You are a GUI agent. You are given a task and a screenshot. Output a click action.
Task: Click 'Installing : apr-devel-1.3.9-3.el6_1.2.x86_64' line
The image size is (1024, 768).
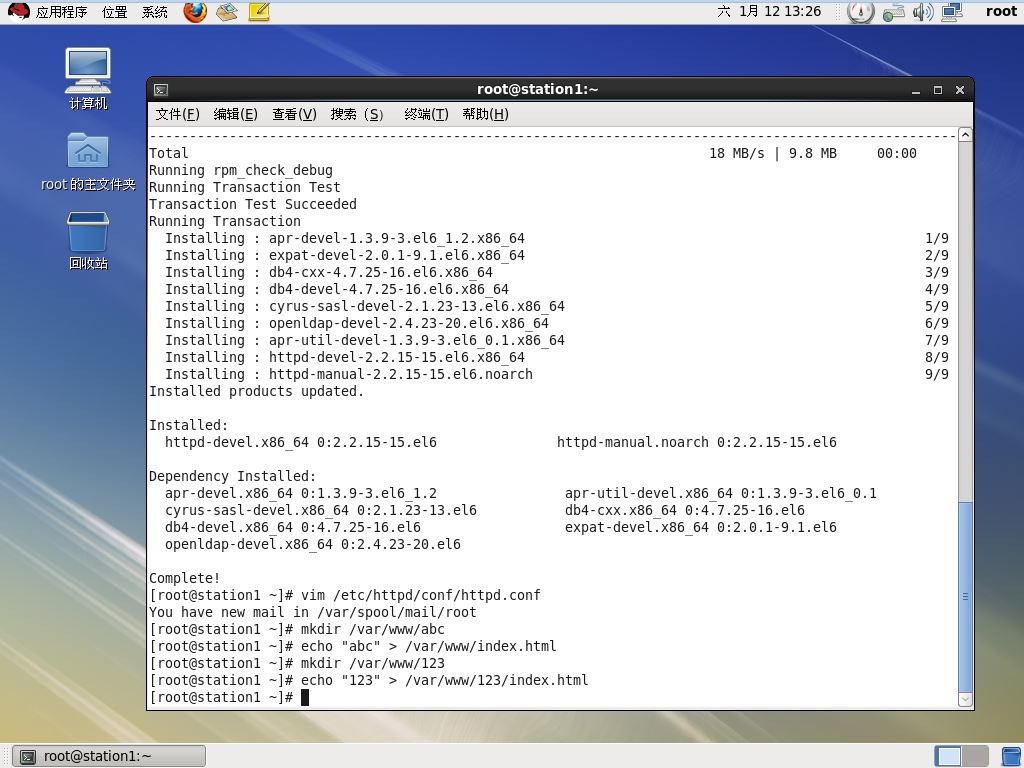click(345, 238)
